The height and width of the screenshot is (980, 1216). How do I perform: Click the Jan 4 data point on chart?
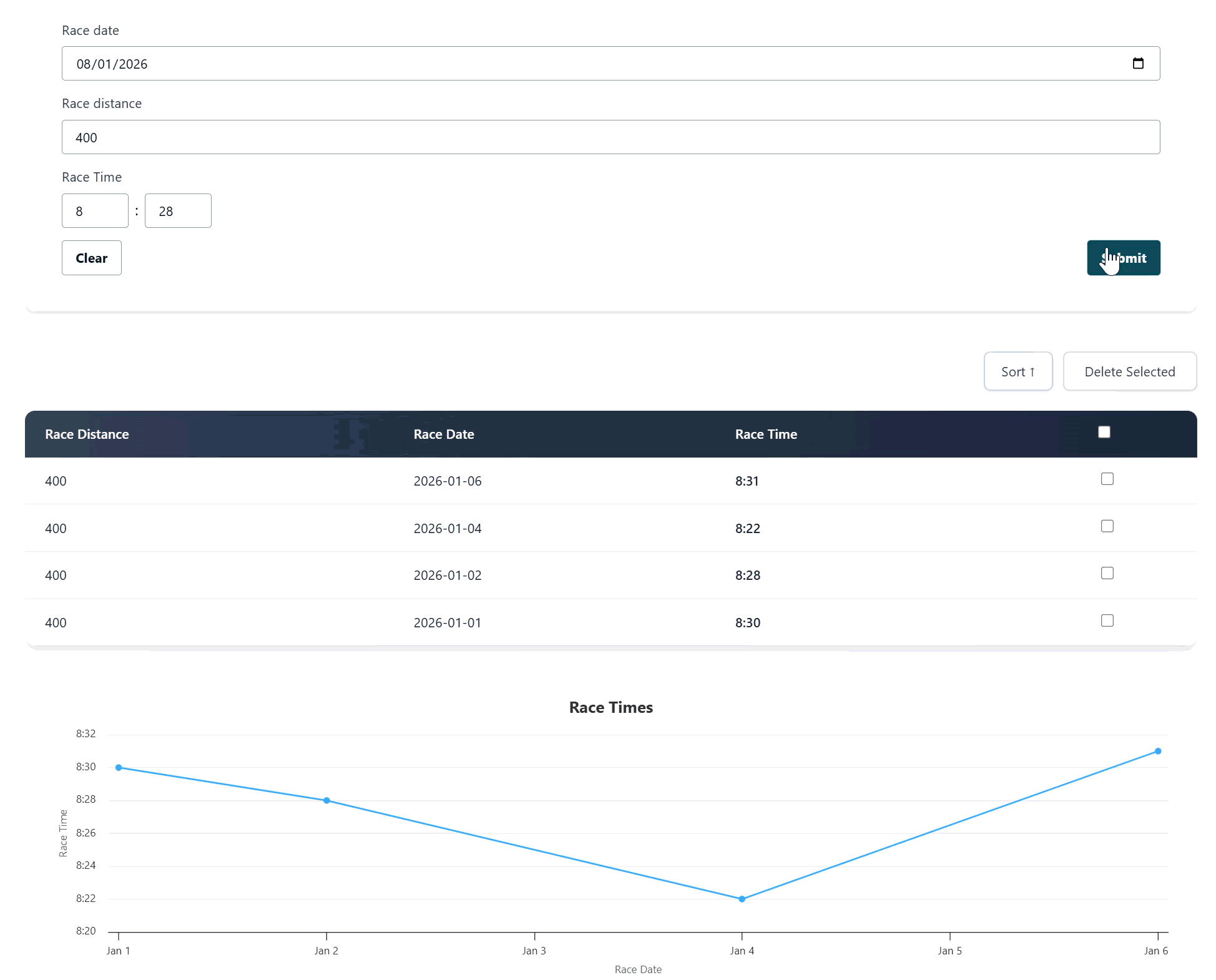742,899
